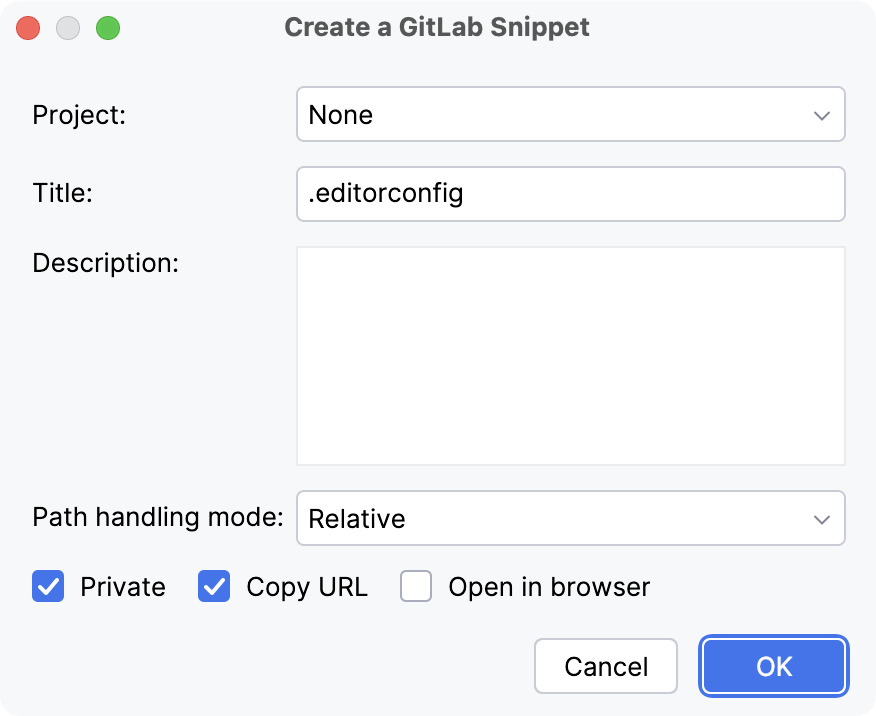Click the yellow minimize button
The image size is (876, 716).
[68, 28]
